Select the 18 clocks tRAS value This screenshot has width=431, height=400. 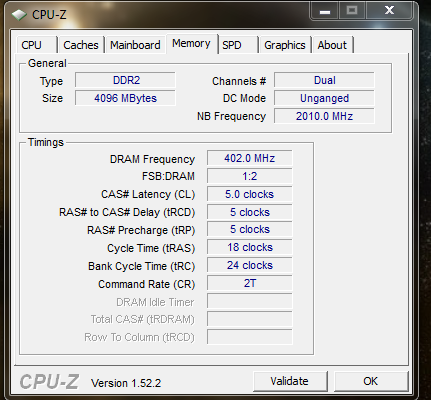pyautogui.click(x=250, y=247)
